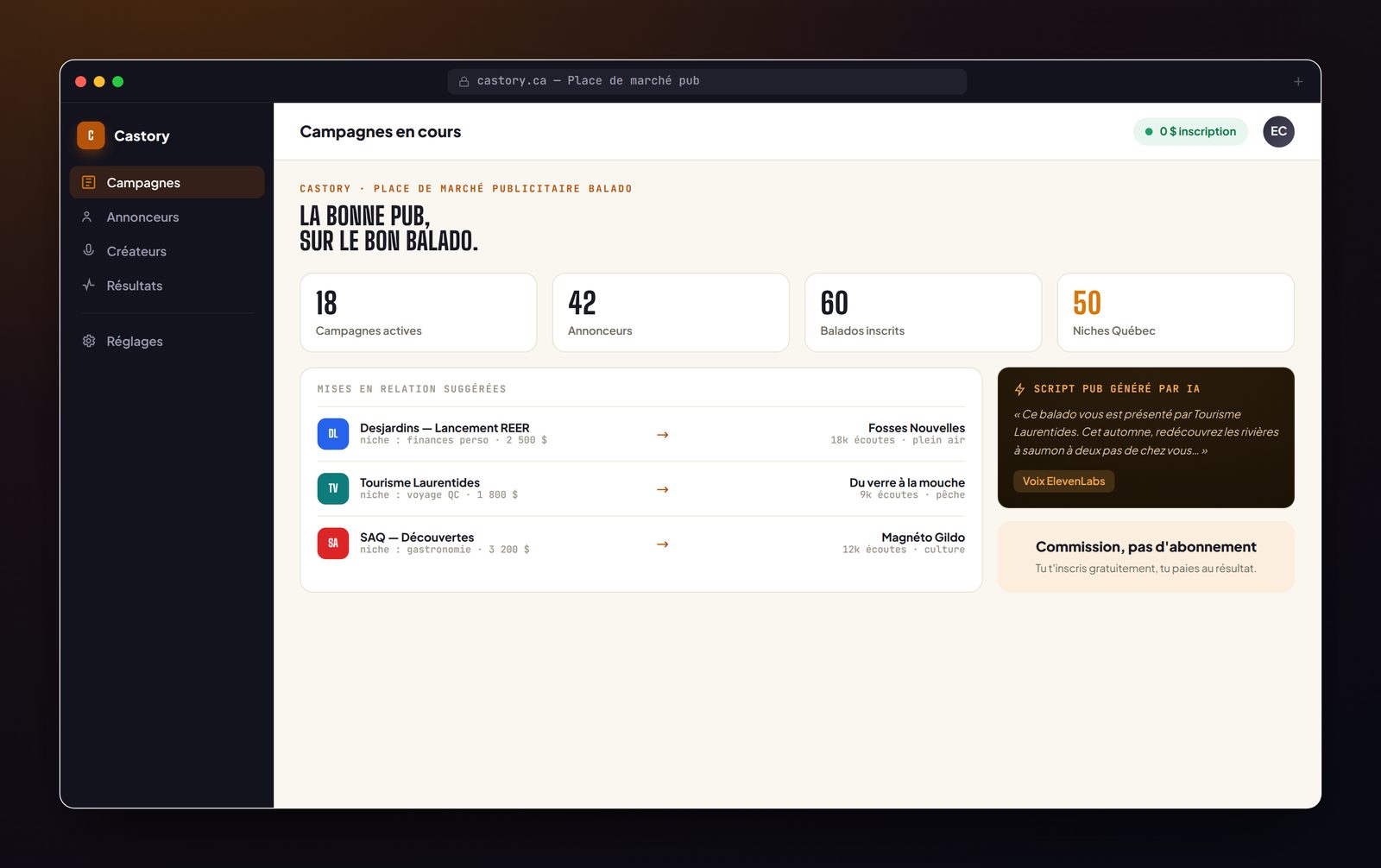Click the Commission, pas d'abonnement heading
This screenshot has height=868, width=1381.
(x=1145, y=546)
